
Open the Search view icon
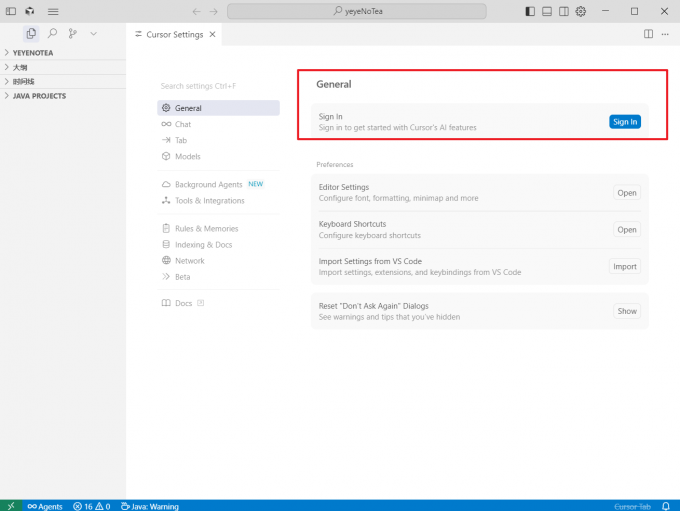pyautogui.click(x=52, y=33)
